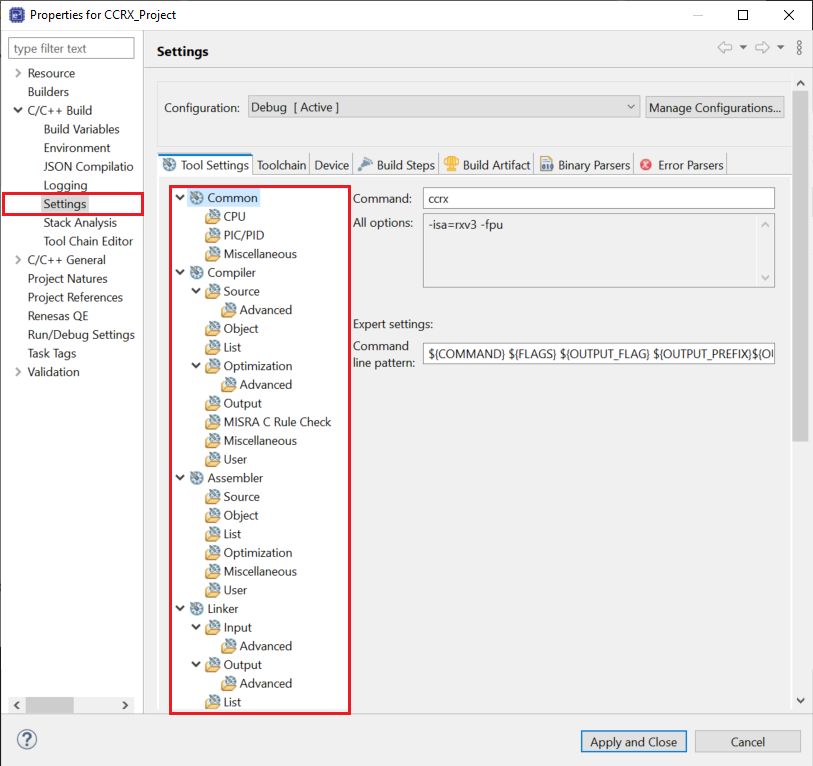Click the PIC/PID option icon
Image resolution: width=813 pixels, height=766 pixels.
(x=213, y=235)
